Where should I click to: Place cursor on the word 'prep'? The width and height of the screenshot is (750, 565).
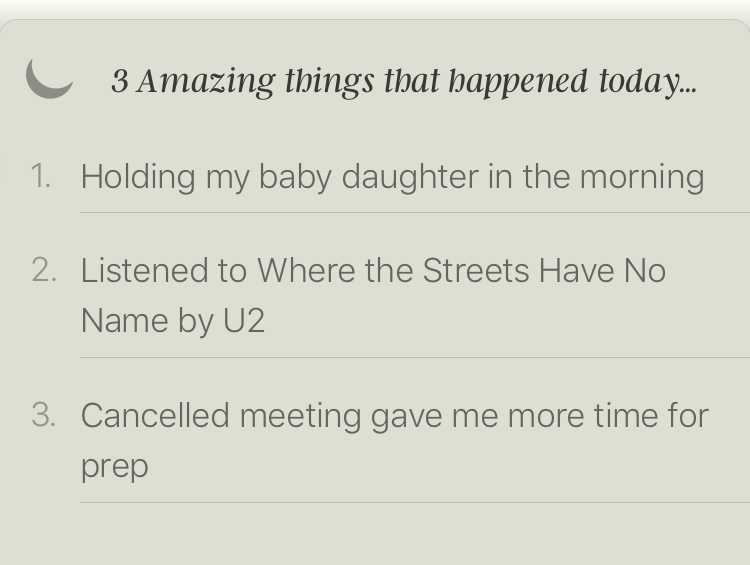point(114,467)
